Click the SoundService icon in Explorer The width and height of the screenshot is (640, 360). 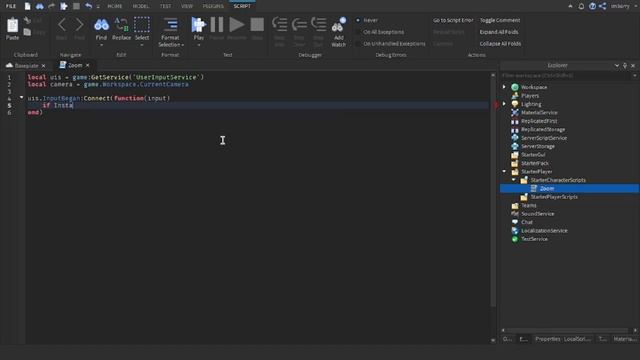(x=515, y=213)
